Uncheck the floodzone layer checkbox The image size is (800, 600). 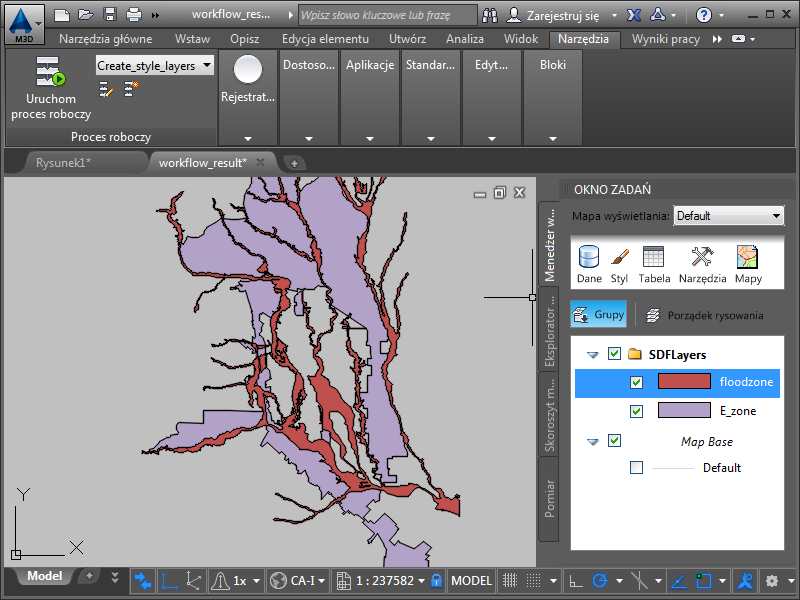(x=637, y=382)
